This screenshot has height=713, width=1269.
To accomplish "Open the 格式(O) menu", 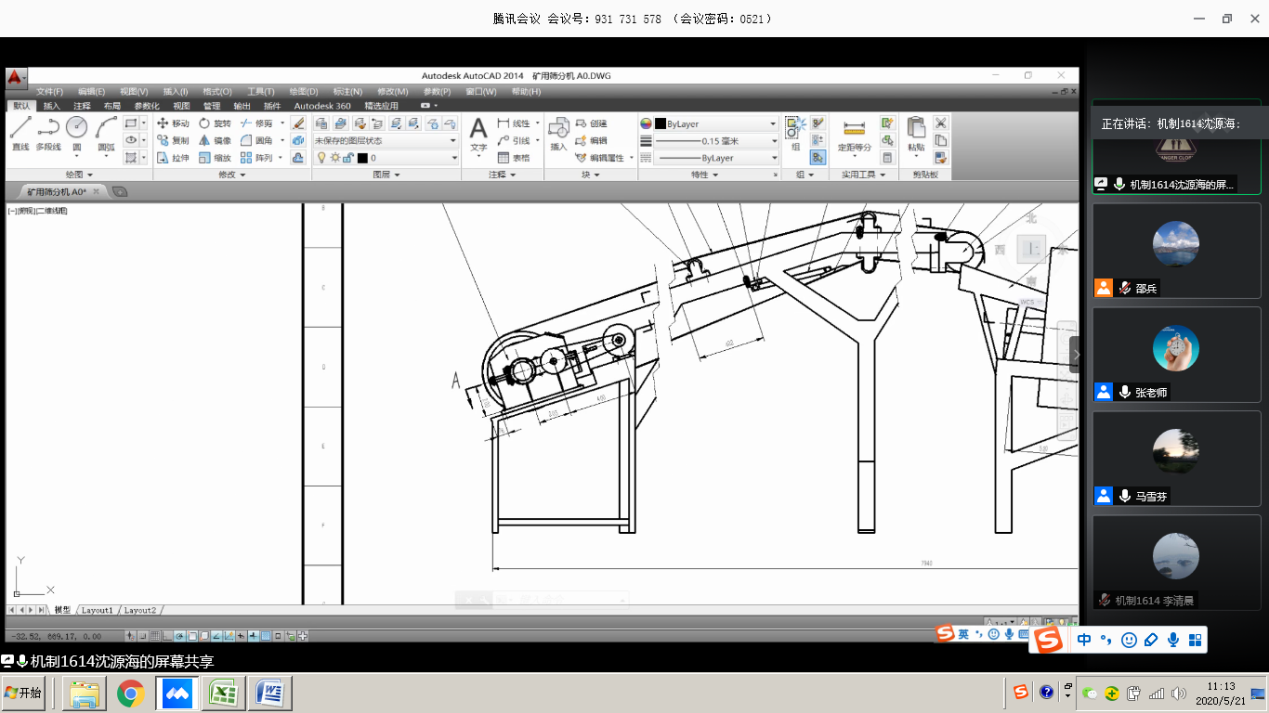I will 217,92.
